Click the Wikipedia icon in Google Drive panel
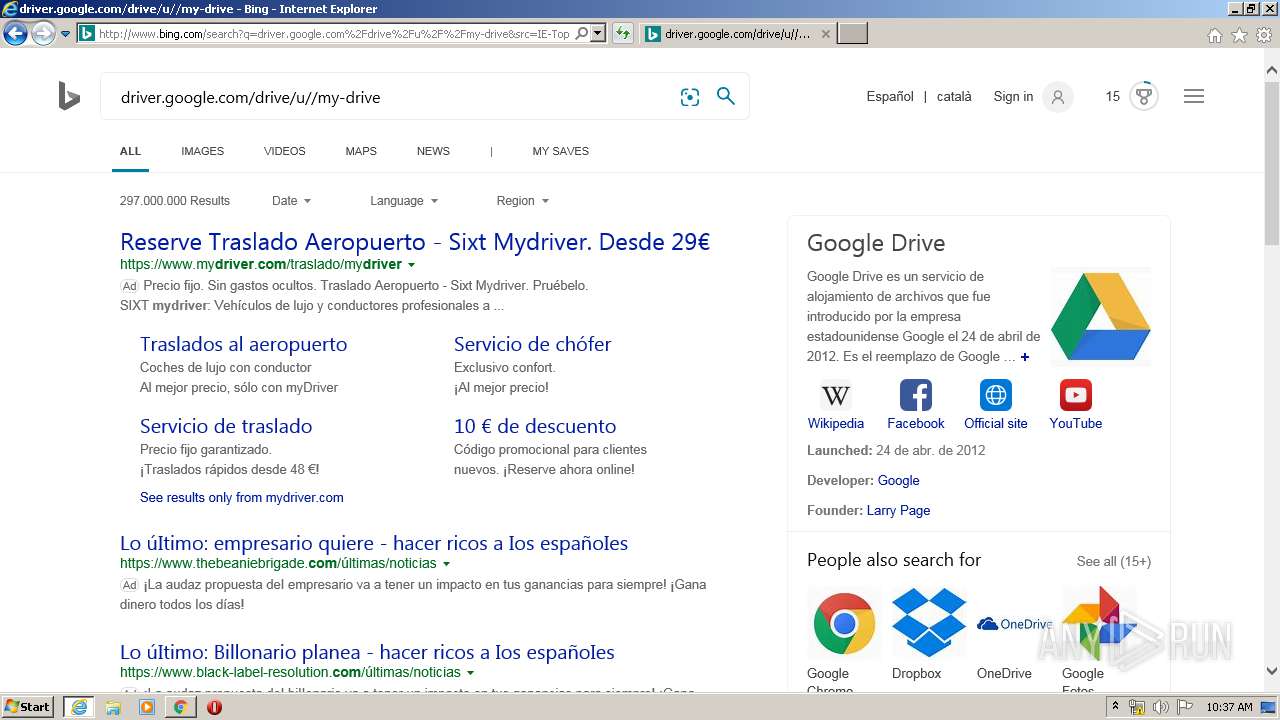This screenshot has height=720, width=1280. [835, 395]
